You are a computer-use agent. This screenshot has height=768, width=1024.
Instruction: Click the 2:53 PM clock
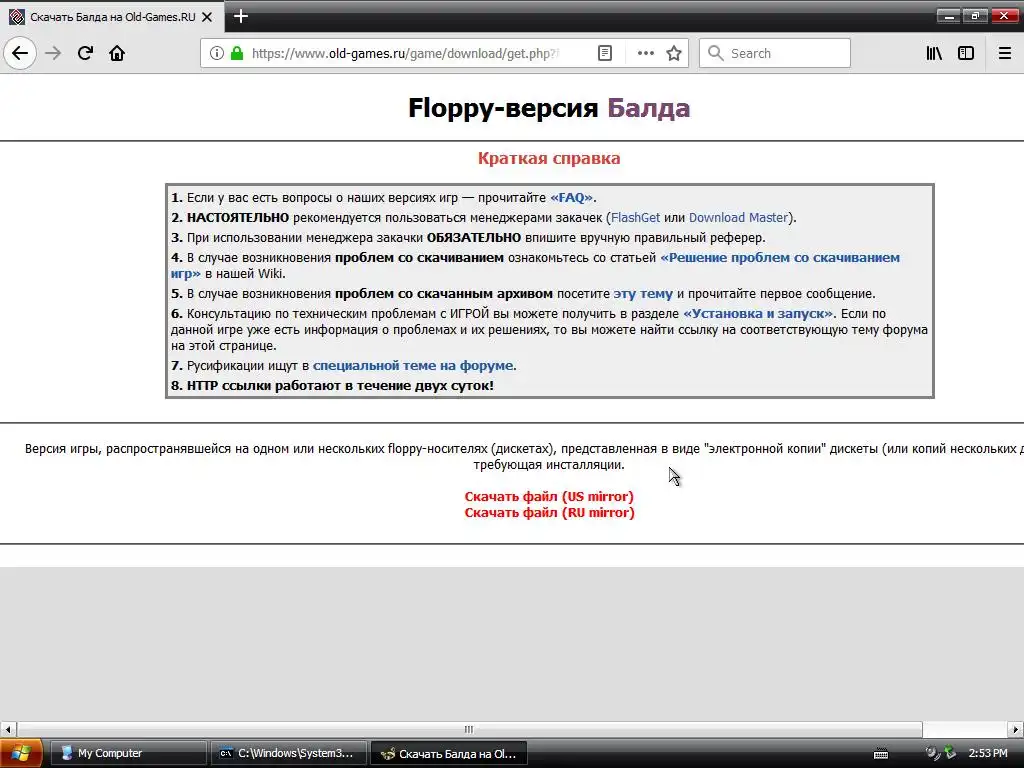[987, 753]
